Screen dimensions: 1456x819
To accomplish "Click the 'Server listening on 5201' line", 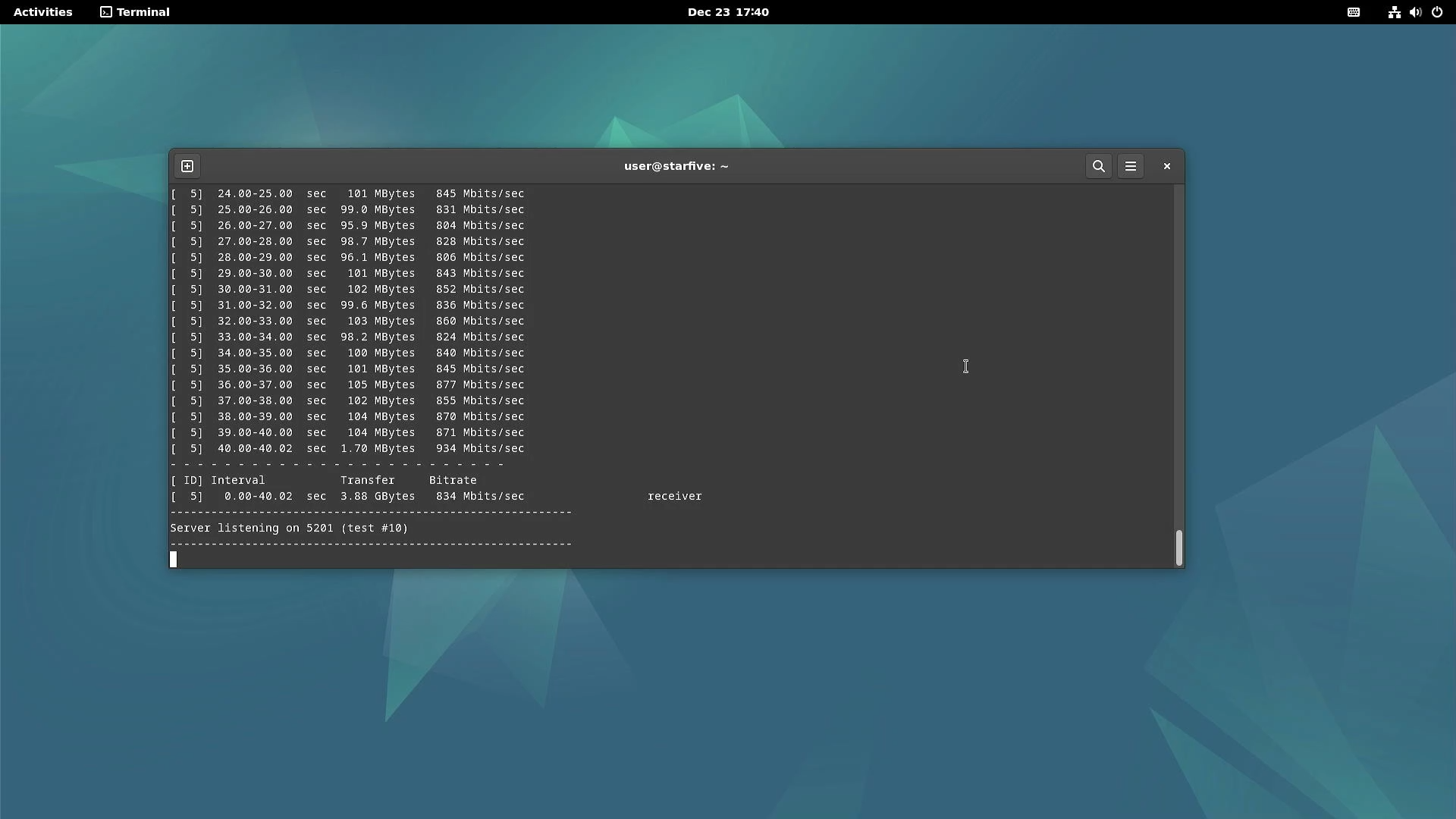I will pyautogui.click(x=289, y=528).
